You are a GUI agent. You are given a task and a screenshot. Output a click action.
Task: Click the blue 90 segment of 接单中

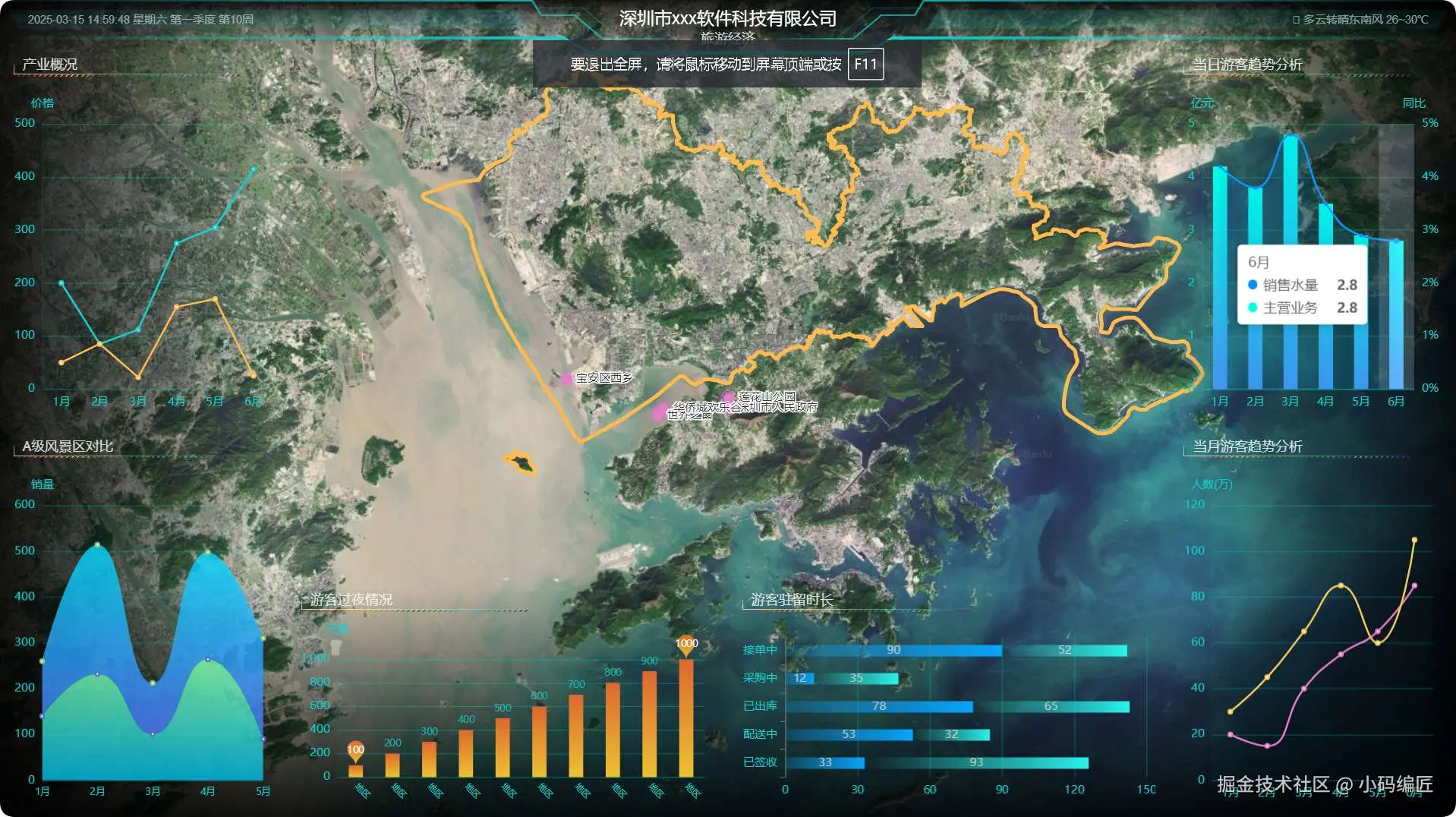(893, 651)
